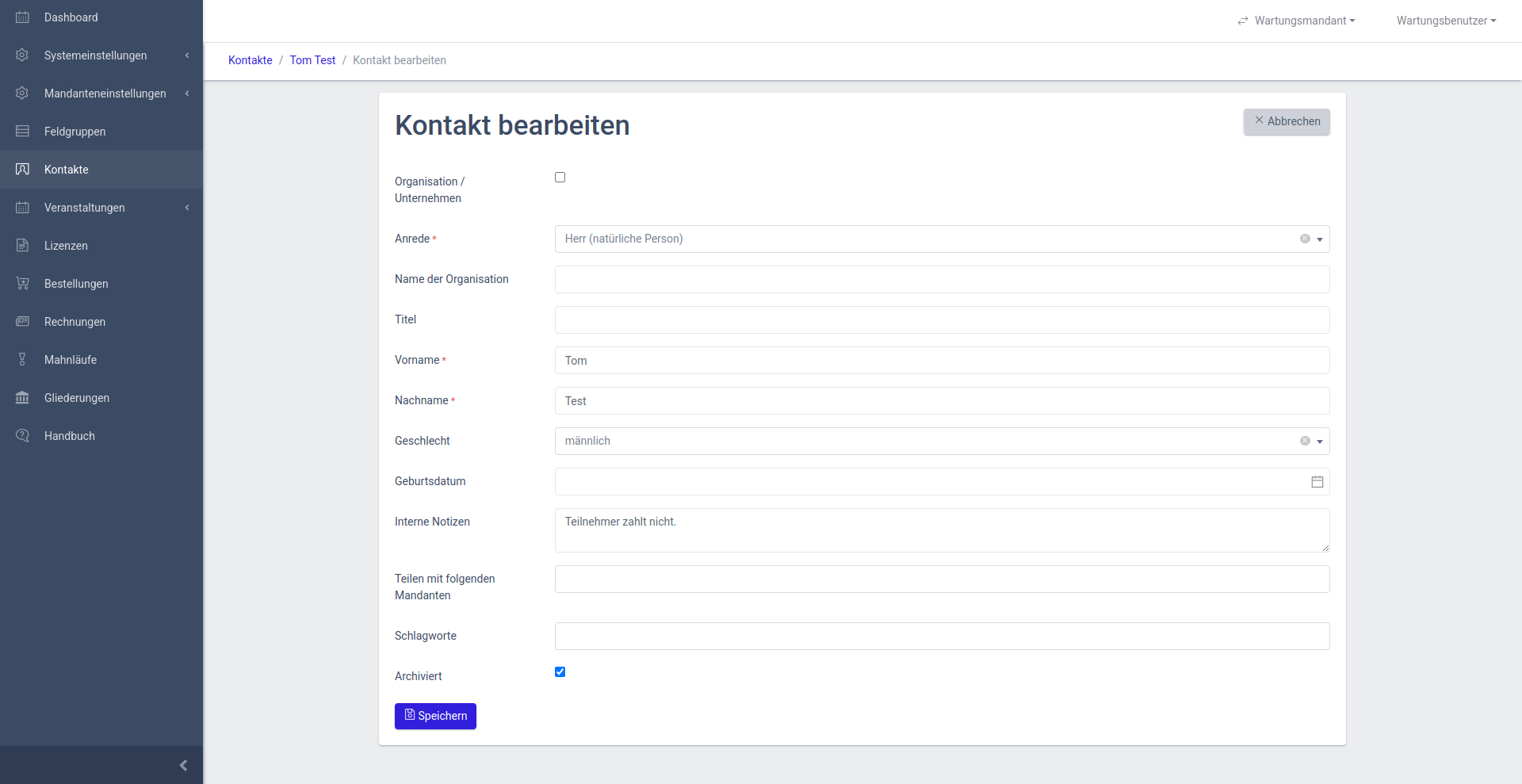Click the Gliederungen building icon
The image size is (1522, 784).
(22, 398)
